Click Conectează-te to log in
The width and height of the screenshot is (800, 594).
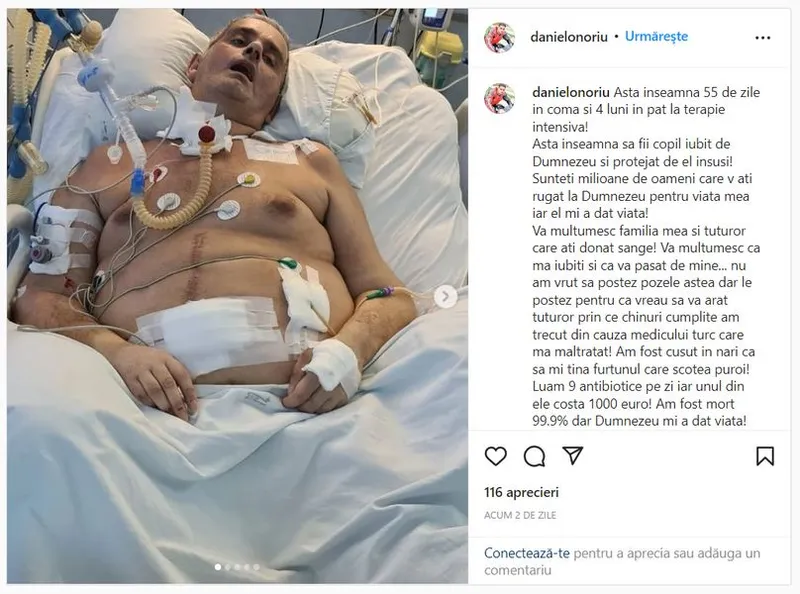[527, 553]
